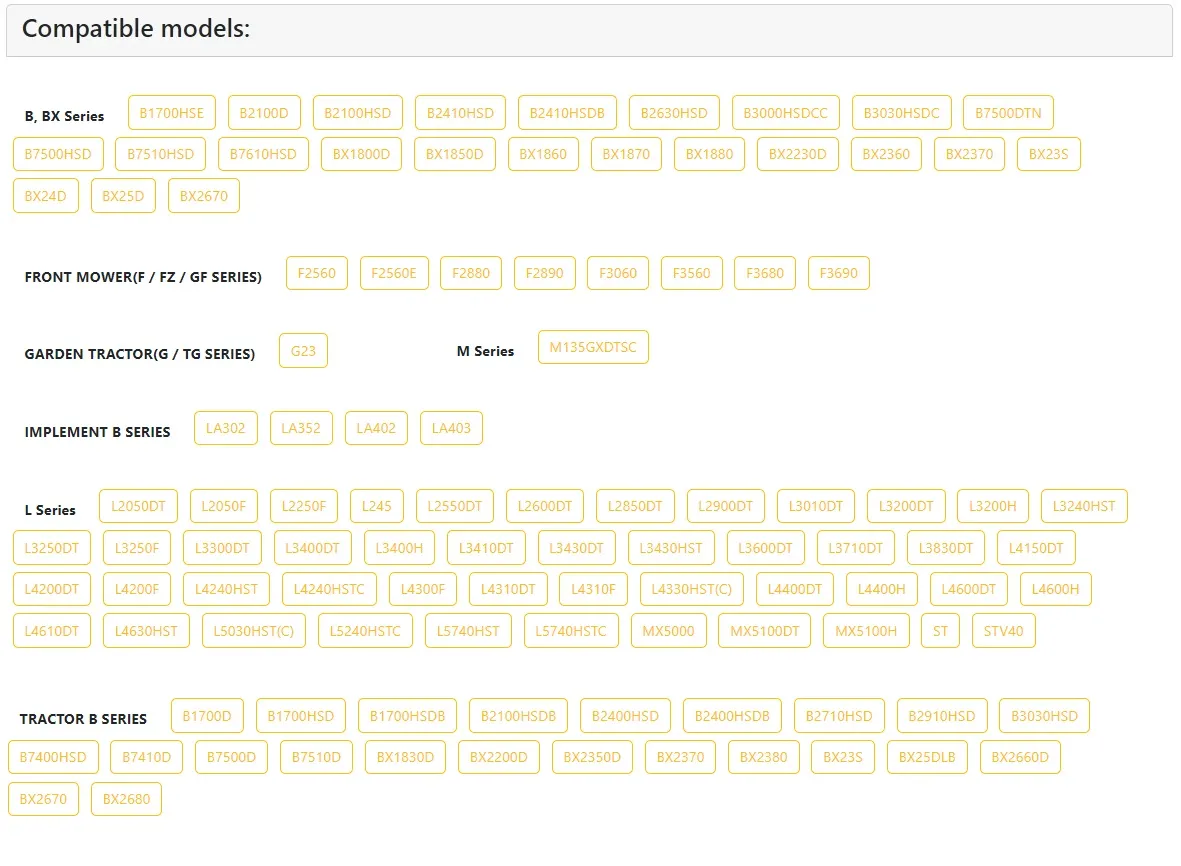Click the B2630HSD tag
Screen dimensions: 1181x866
click(x=674, y=113)
